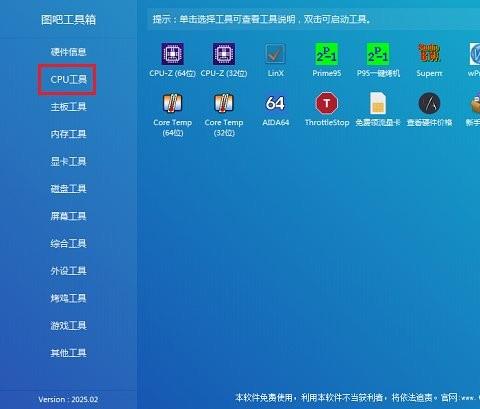Select the Super Pi icon

click(429, 53)
